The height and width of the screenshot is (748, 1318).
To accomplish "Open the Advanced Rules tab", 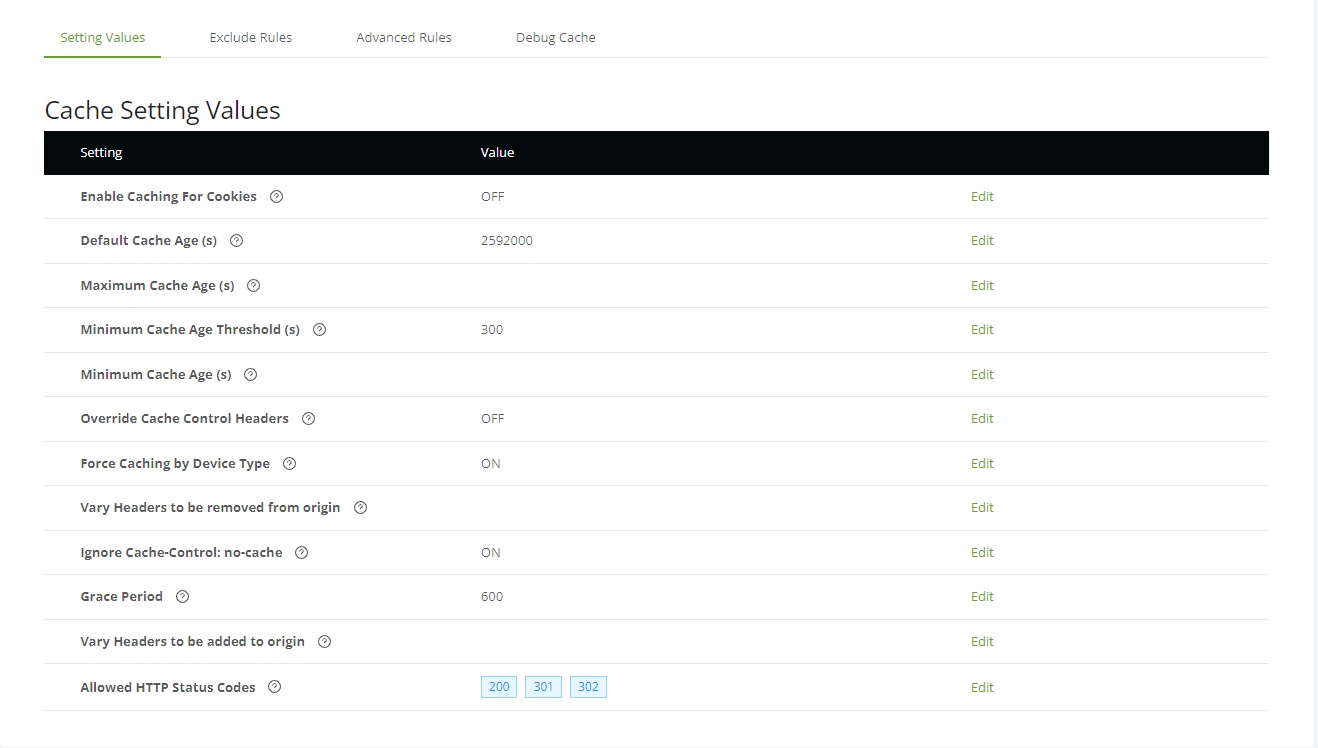I will (x=404, y=38).
